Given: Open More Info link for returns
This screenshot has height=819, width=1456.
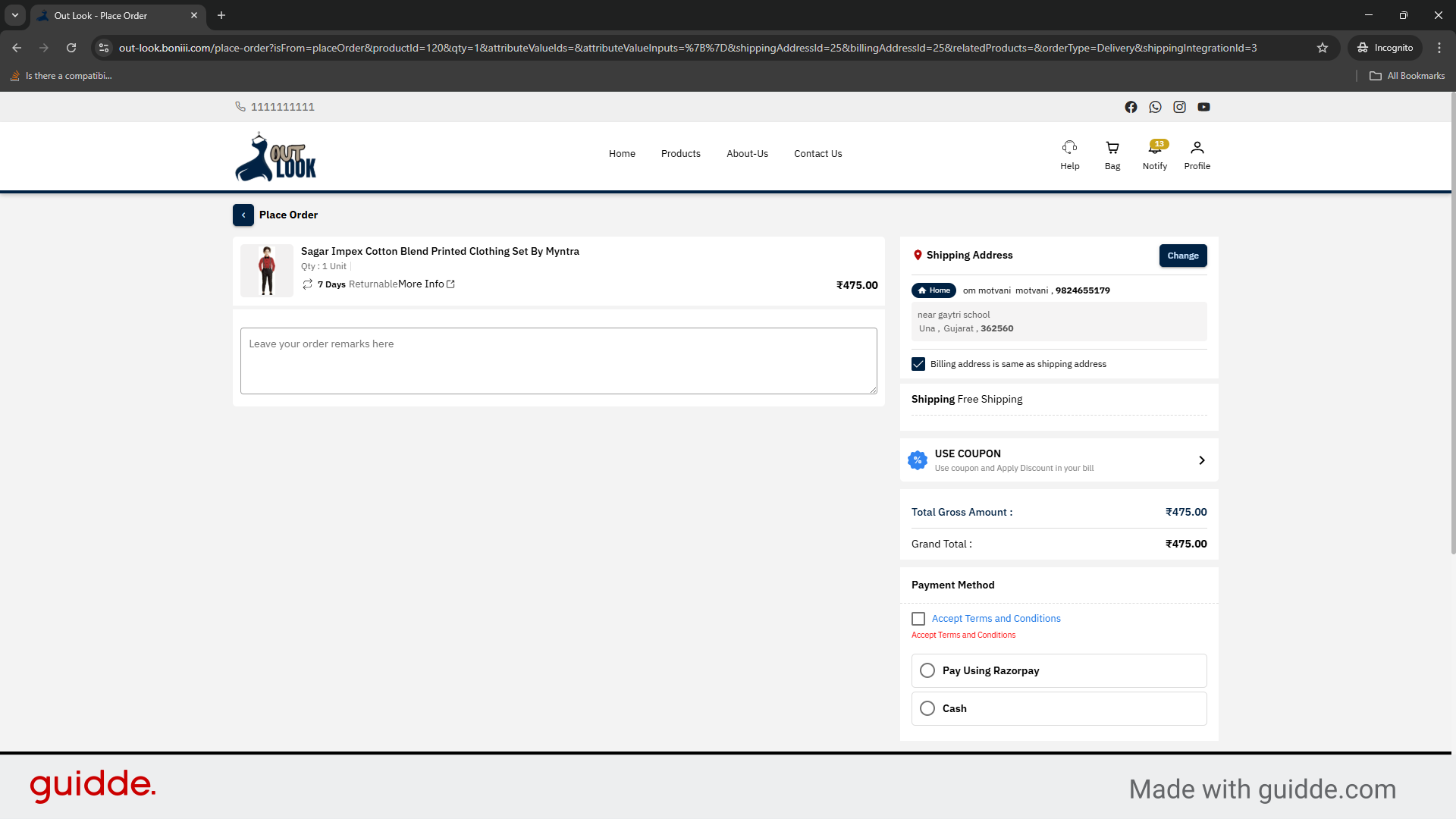Looking at the screenshot, I should tap(425, 284).
